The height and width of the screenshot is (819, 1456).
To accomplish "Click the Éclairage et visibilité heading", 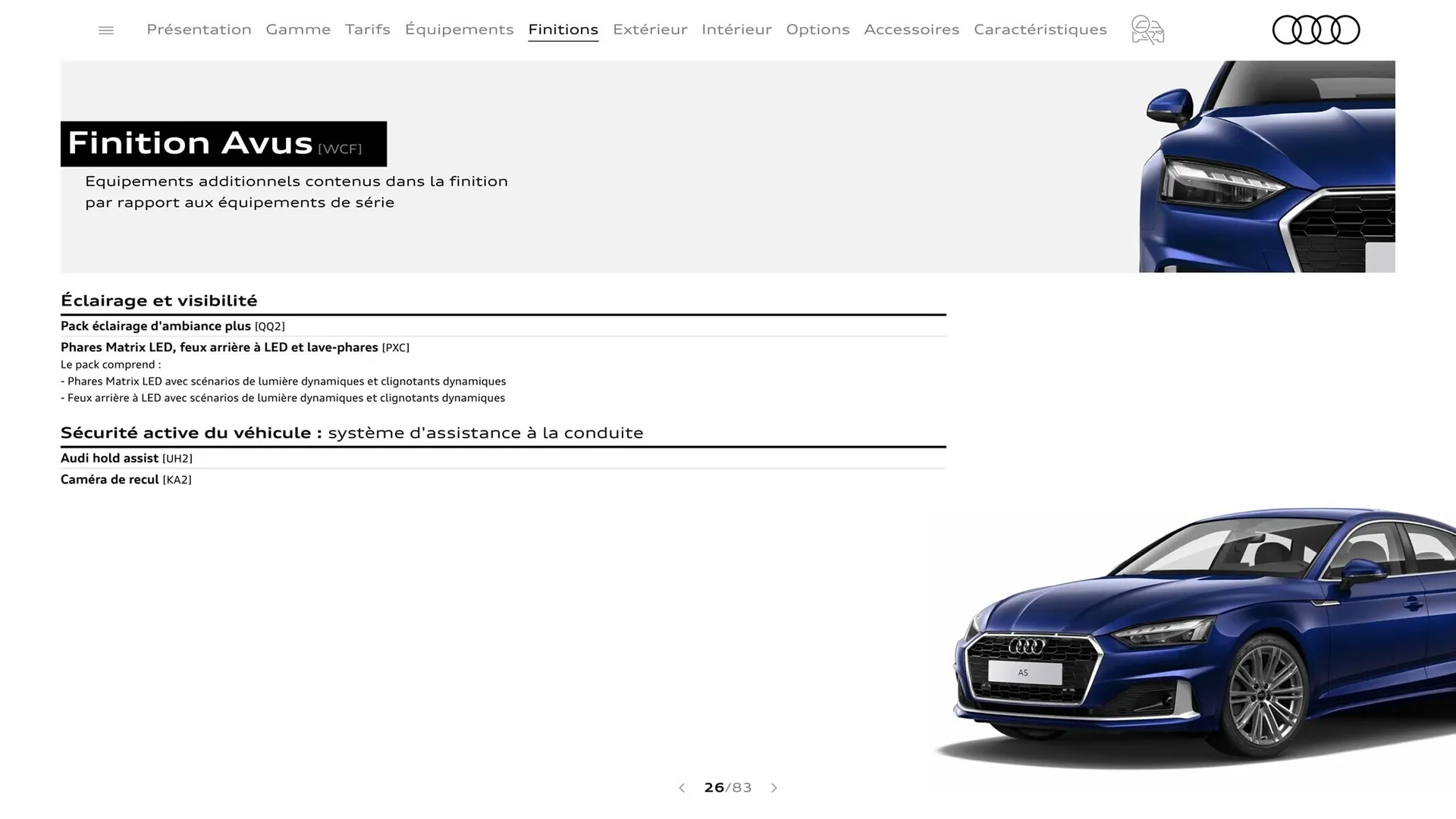I will [159, 300].
